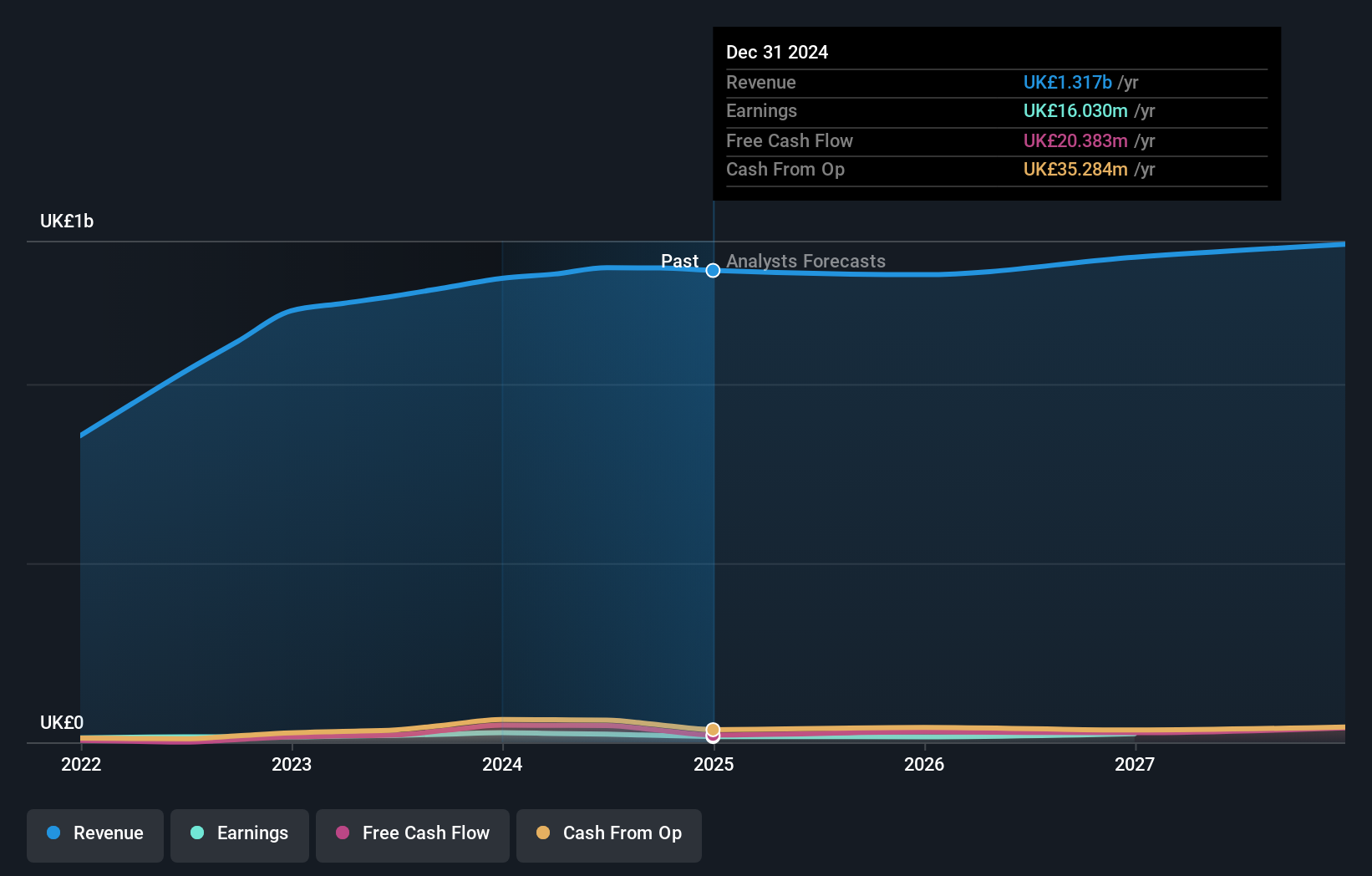Click the Analysts Forecasts label
Image resolution: width=1372 pixels, height=876 pixels.
click(x=805, y=261)
